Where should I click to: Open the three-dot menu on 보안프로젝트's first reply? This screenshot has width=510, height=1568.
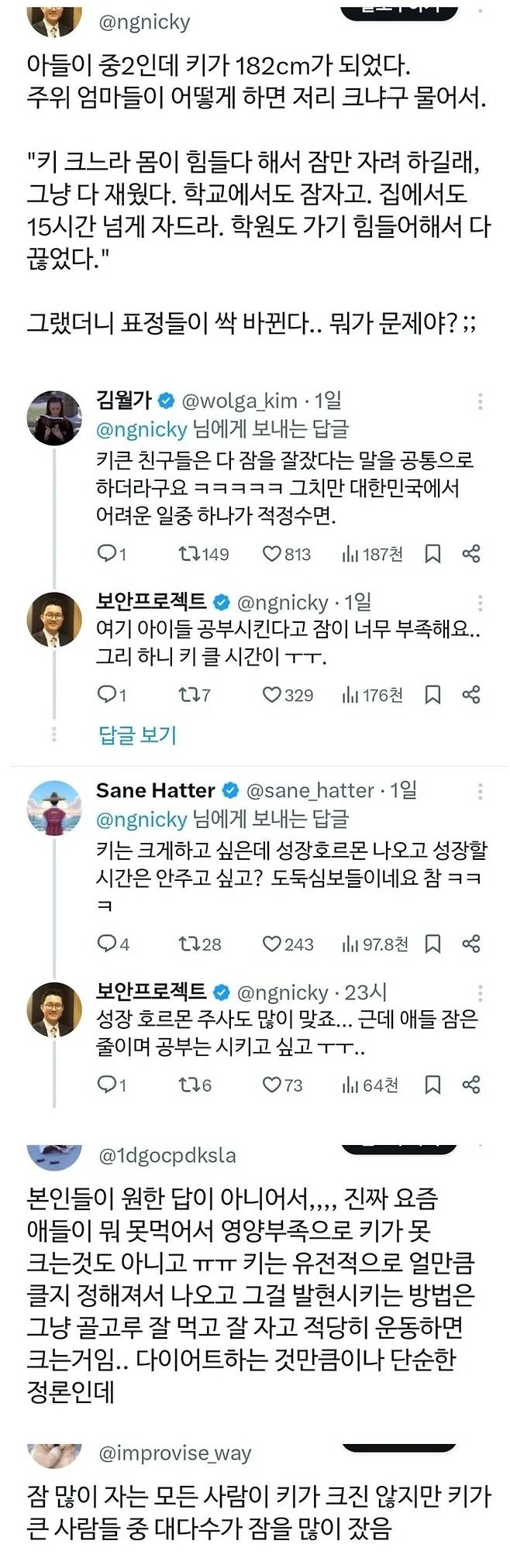(x=482, y=604)
